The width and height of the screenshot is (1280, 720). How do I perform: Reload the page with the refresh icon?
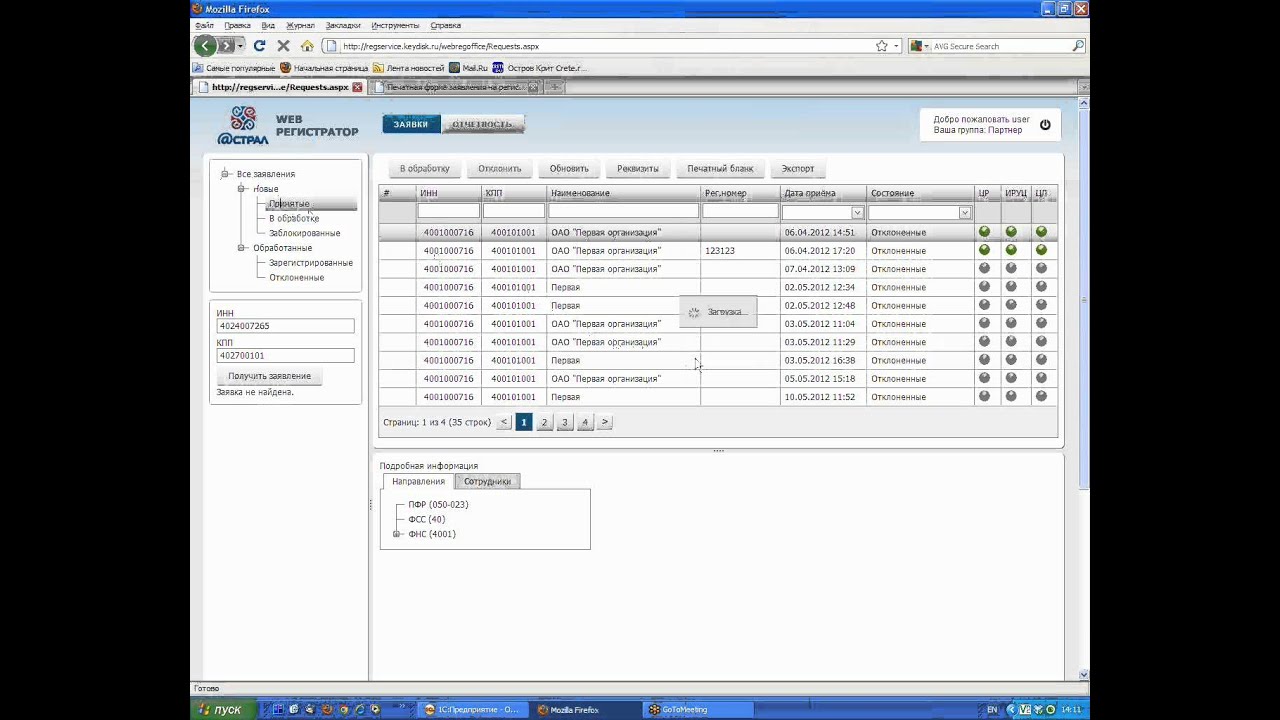coord(260,46)
